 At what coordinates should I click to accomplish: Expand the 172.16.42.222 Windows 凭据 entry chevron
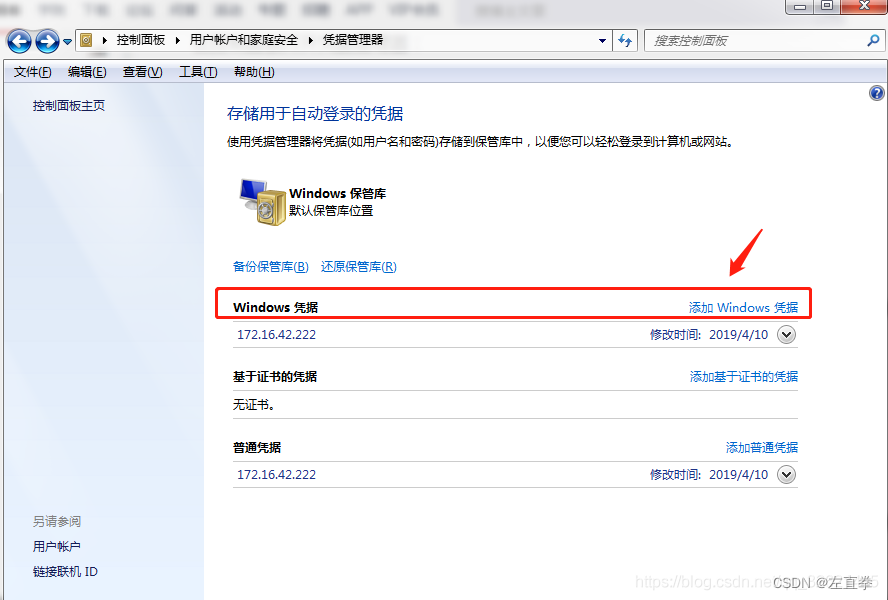[786, 334]
